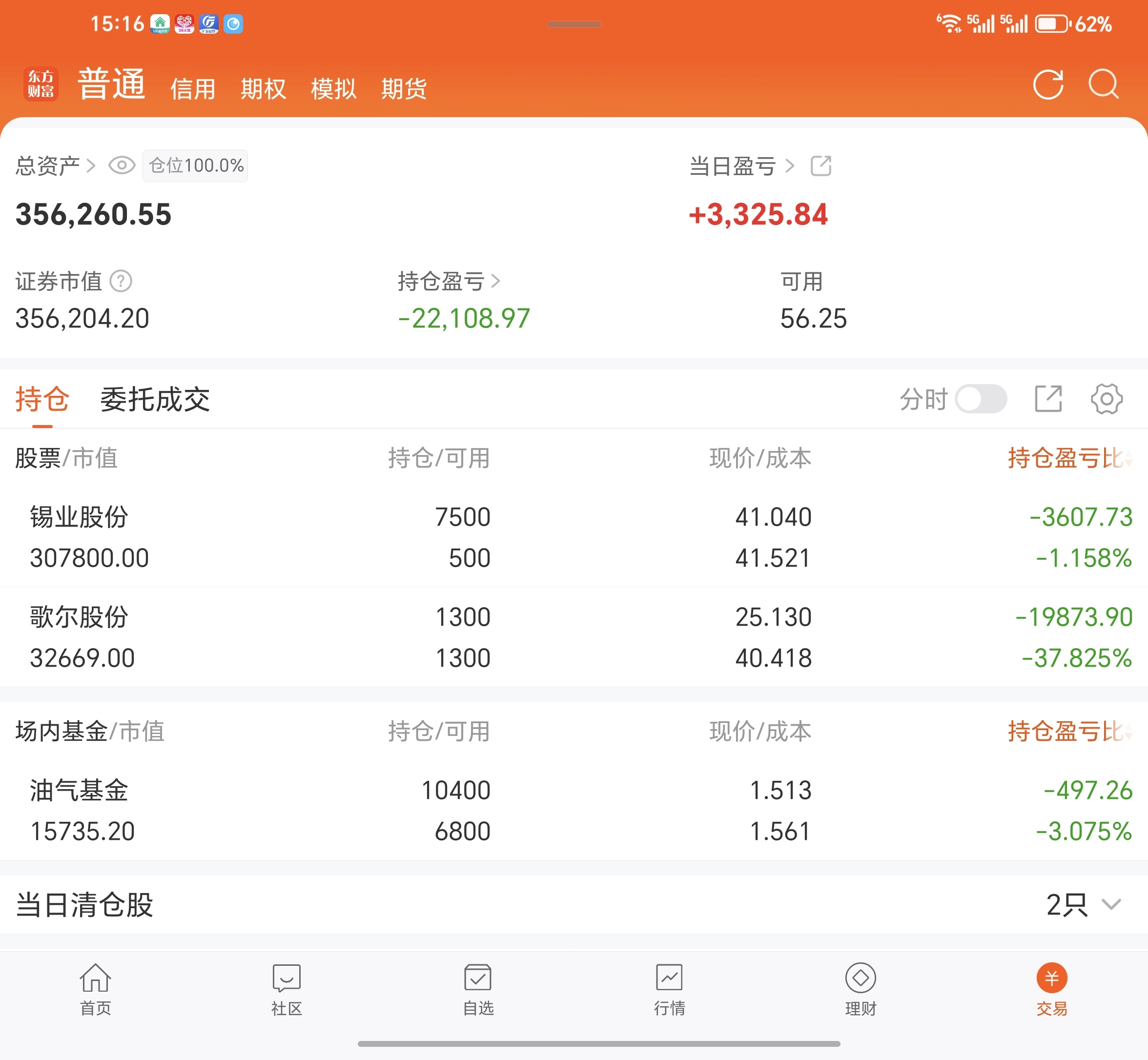1148x1060 pixels.
Task: Tap the 东方财富 logo icon
Action: tap(41, 84)
